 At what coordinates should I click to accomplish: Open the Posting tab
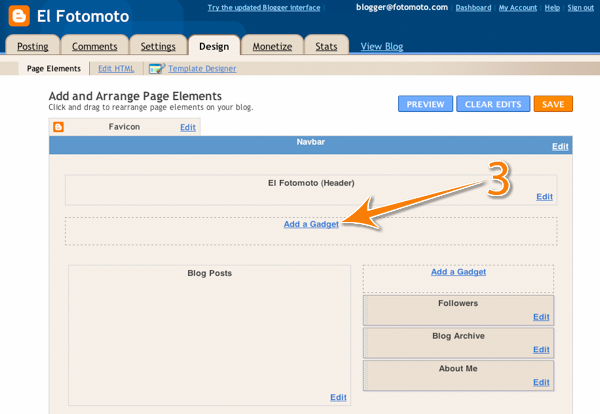tap(33, 46)
